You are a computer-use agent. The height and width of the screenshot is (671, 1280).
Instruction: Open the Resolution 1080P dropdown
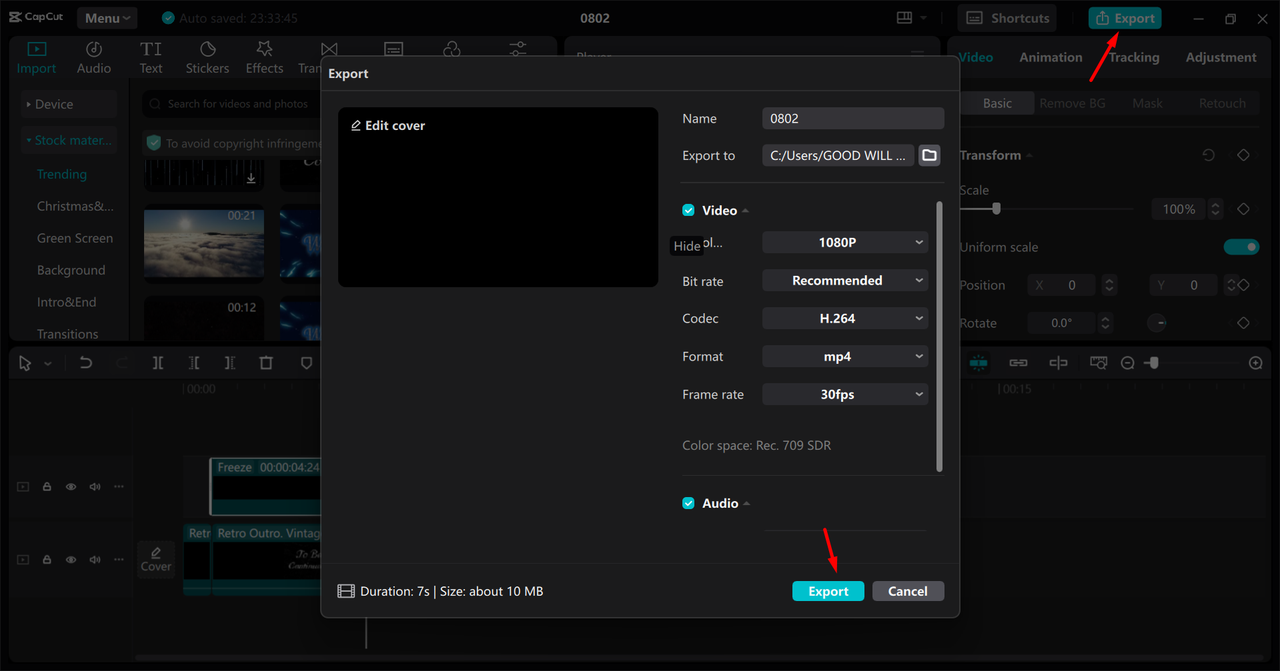[845, 242]
